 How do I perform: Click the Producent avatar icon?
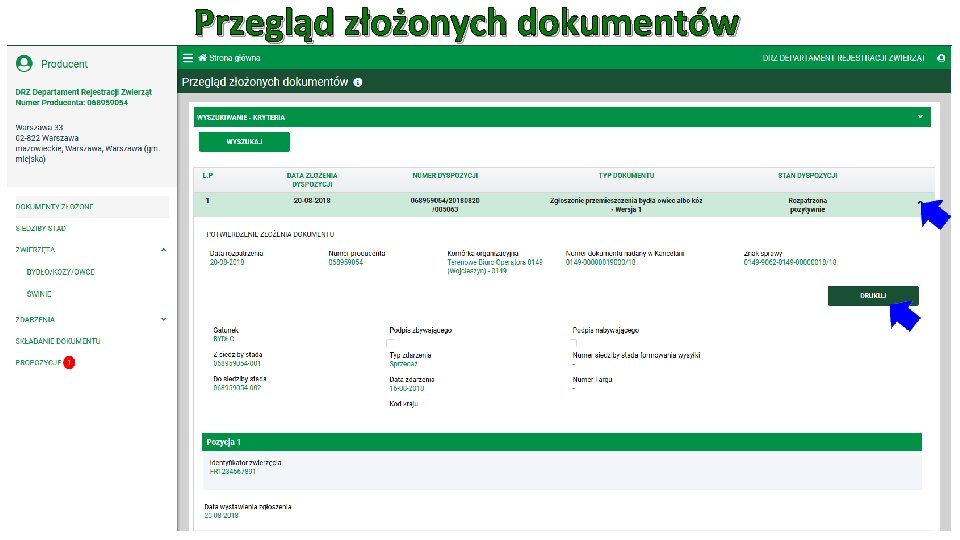24,63
